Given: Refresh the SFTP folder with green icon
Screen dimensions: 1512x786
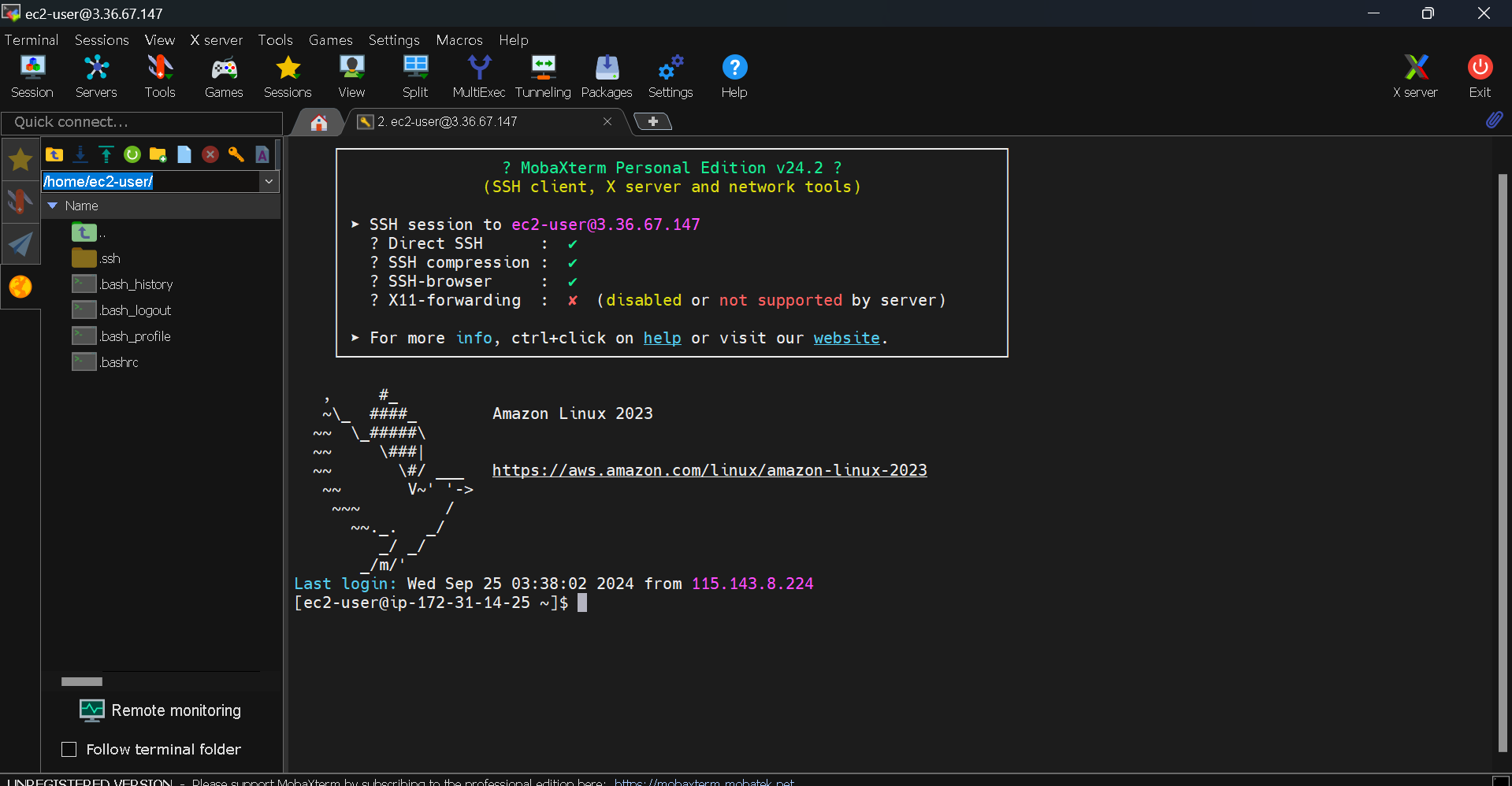Looking at the screenshot, I should click(x=132, y=154).
